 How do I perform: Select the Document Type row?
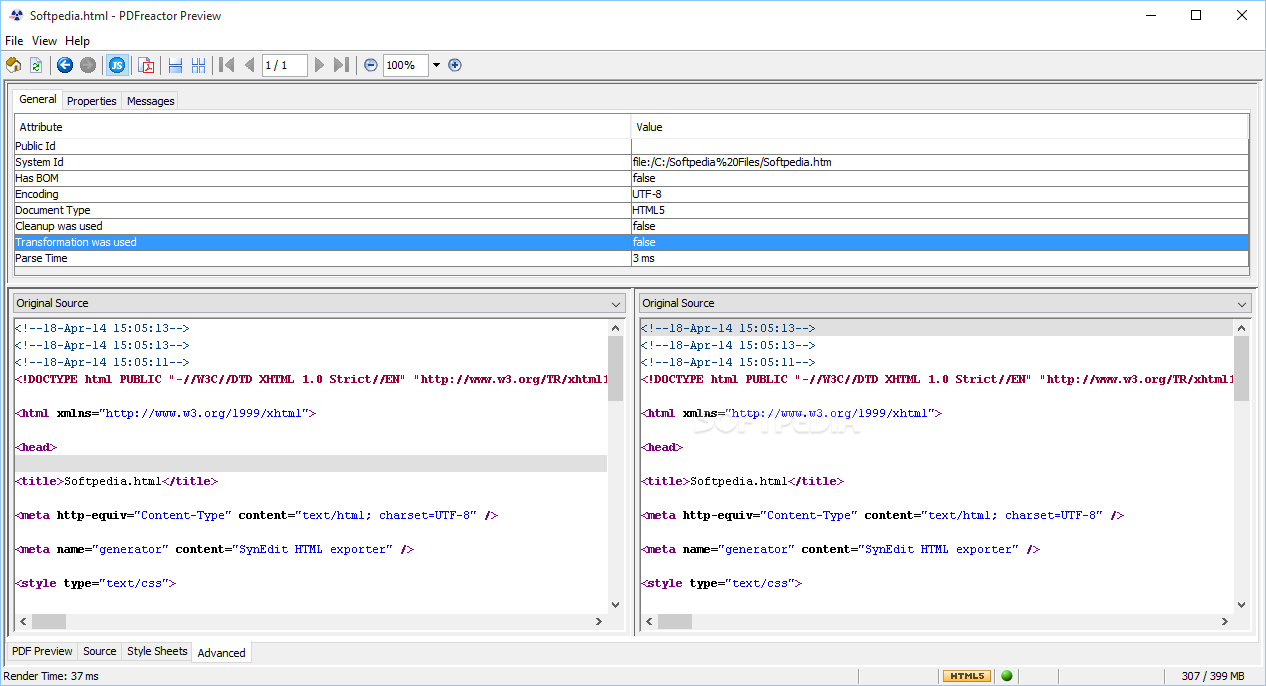pyautogui.click(x=632, y=210)
